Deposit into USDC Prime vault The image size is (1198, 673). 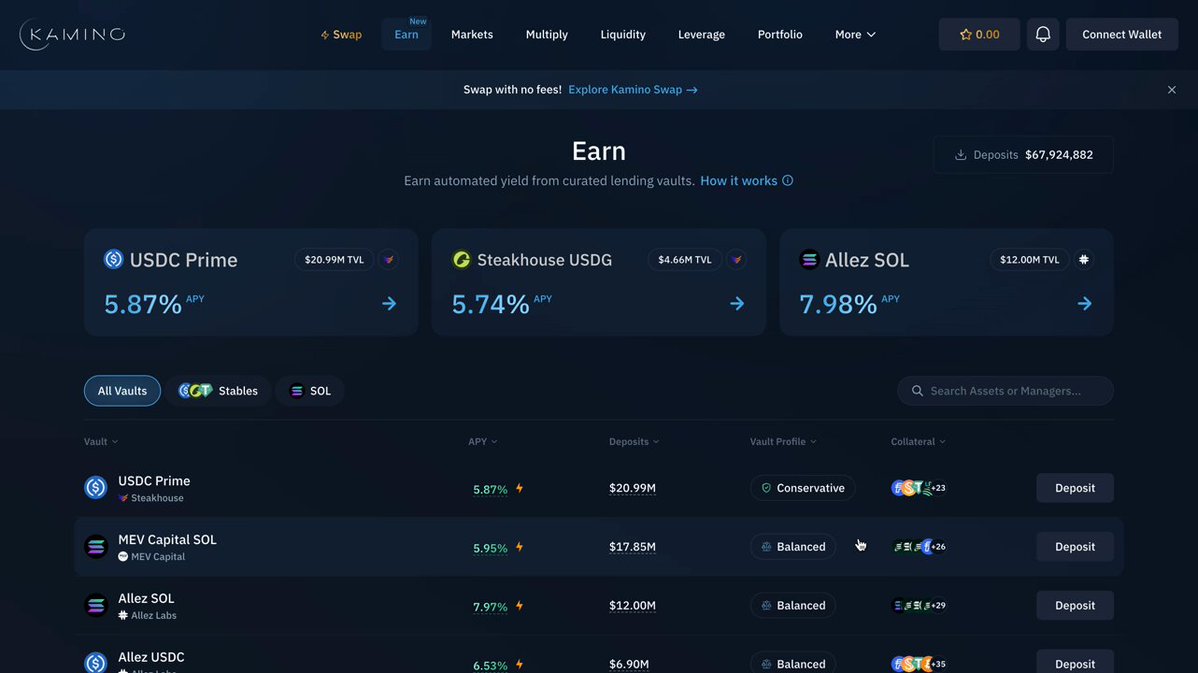coord(1075,487)
